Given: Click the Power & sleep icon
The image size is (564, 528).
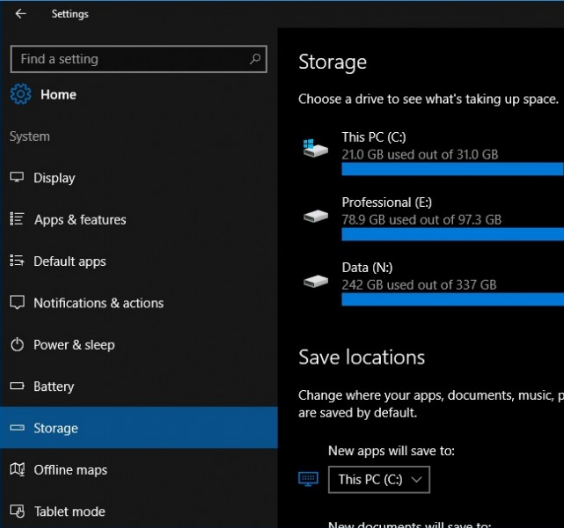Looking at the screenshot, I should tap(17, 344).
